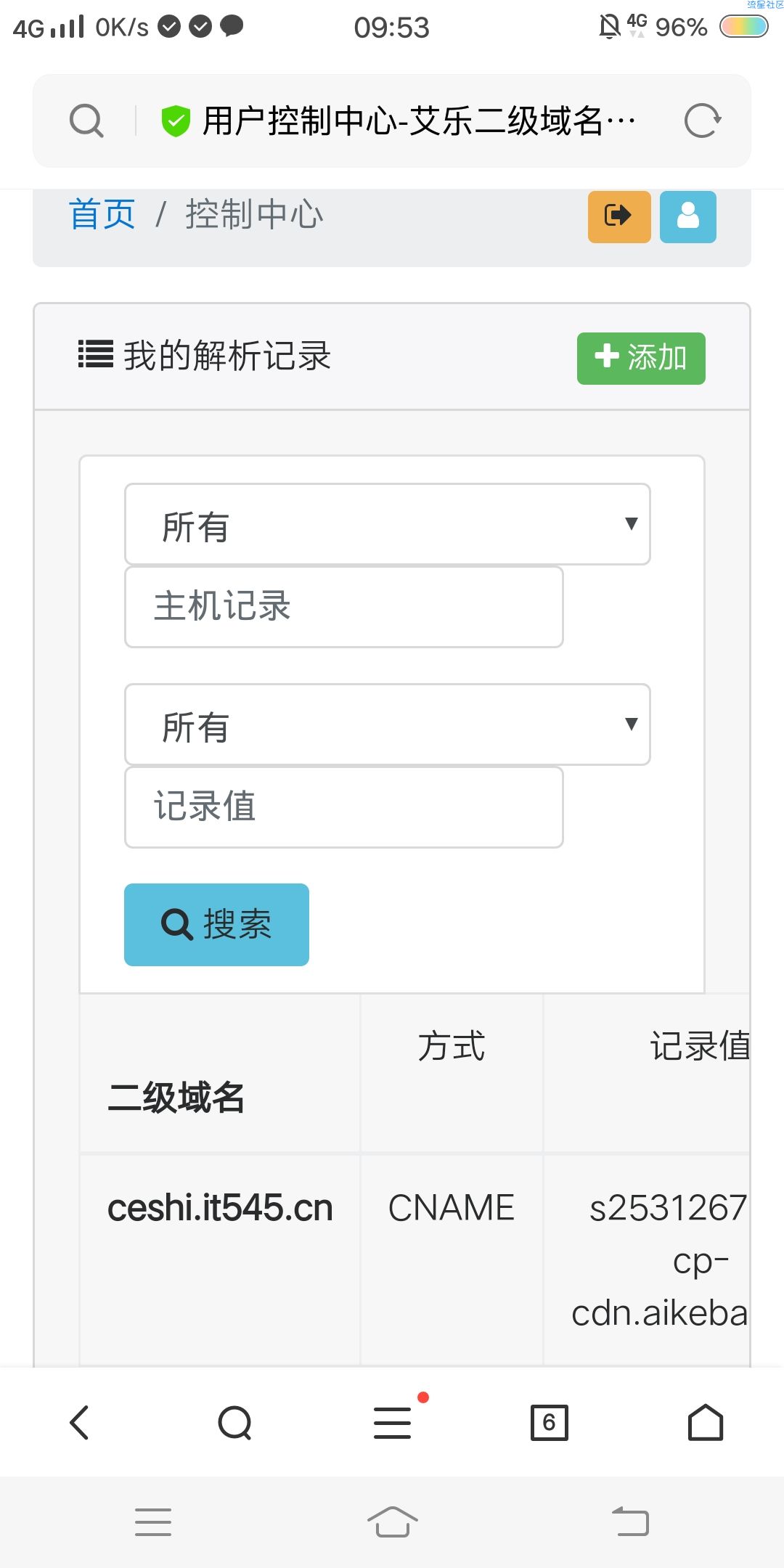Tap the page title in address bar
This screenshot has height=1568, width=784.
pyautogui.click(x=419, y=121)
